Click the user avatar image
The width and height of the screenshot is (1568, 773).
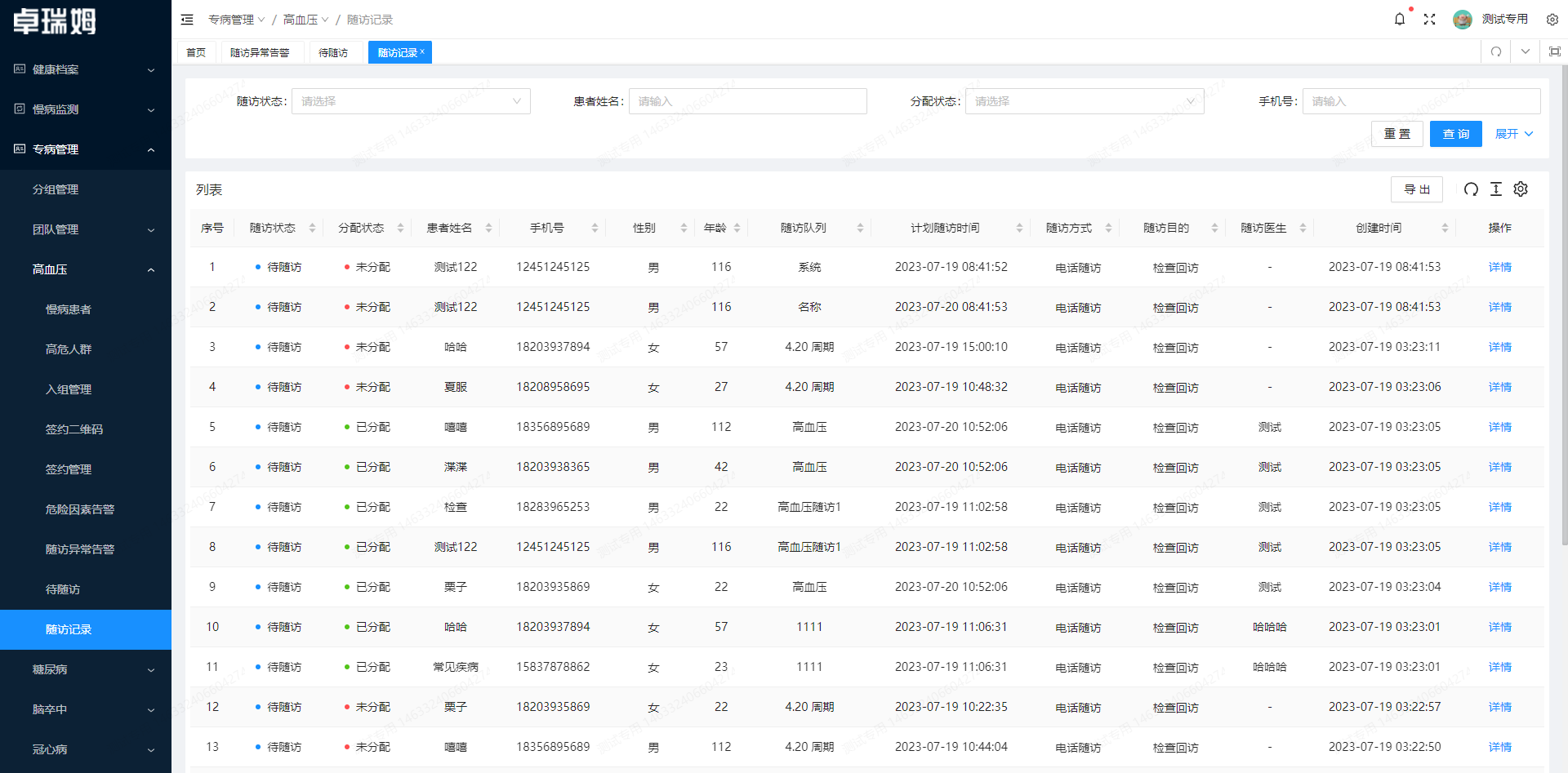coord(1462,20)
